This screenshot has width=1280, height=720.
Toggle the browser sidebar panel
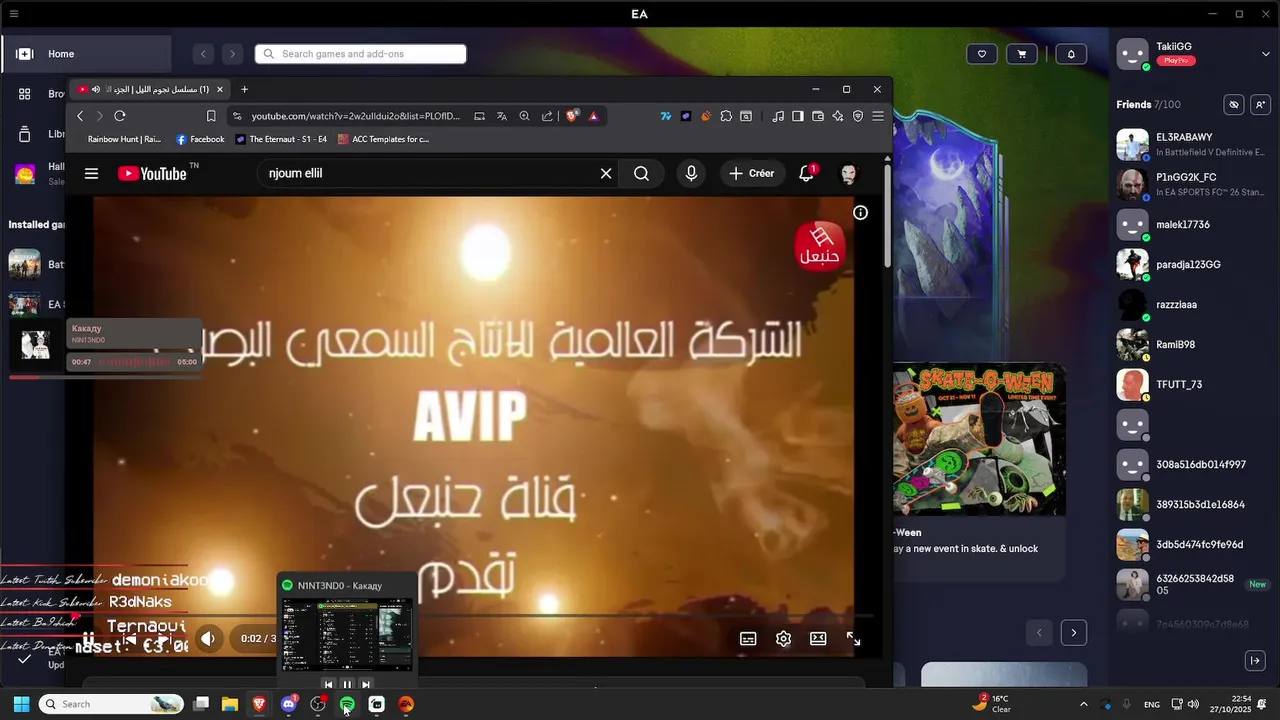point(798,116)
